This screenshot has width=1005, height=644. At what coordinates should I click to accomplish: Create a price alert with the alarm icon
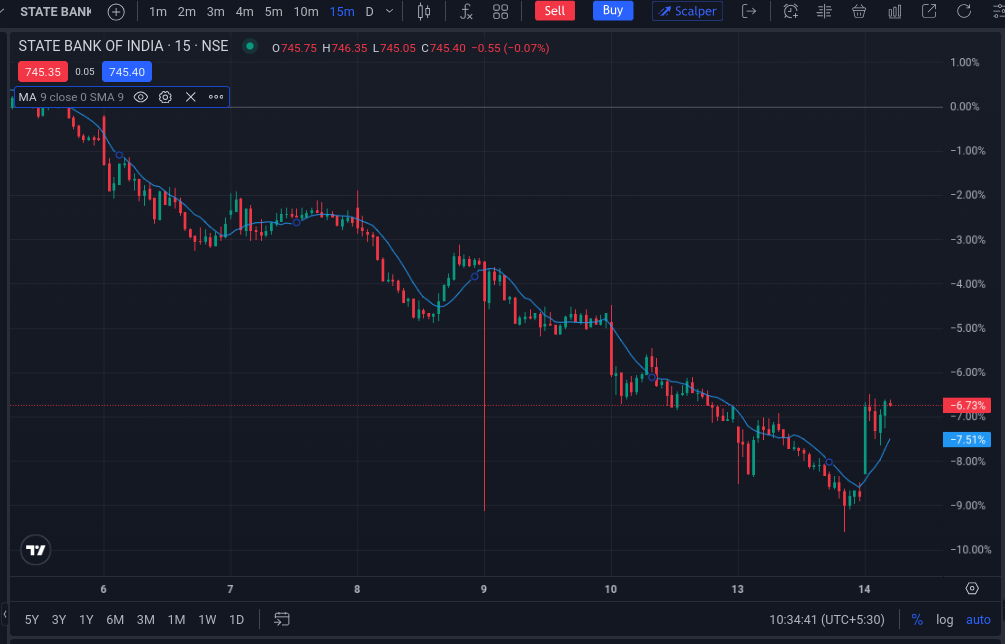[x=791, y=12]
